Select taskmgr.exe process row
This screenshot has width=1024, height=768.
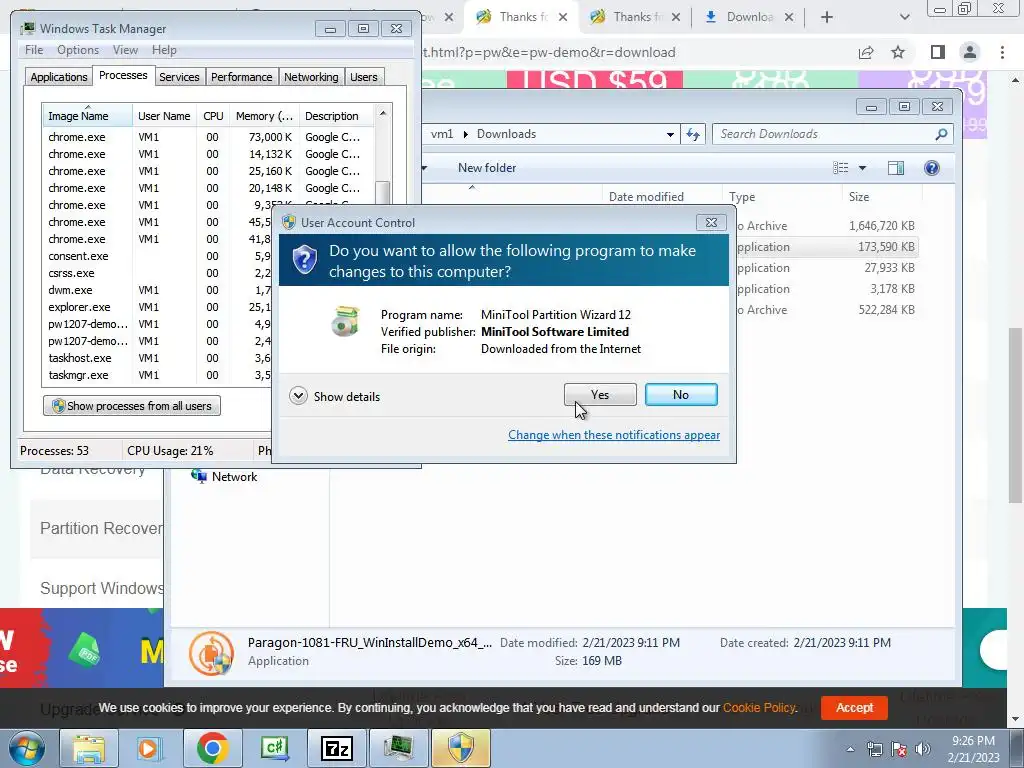click(x=157, y=375)
